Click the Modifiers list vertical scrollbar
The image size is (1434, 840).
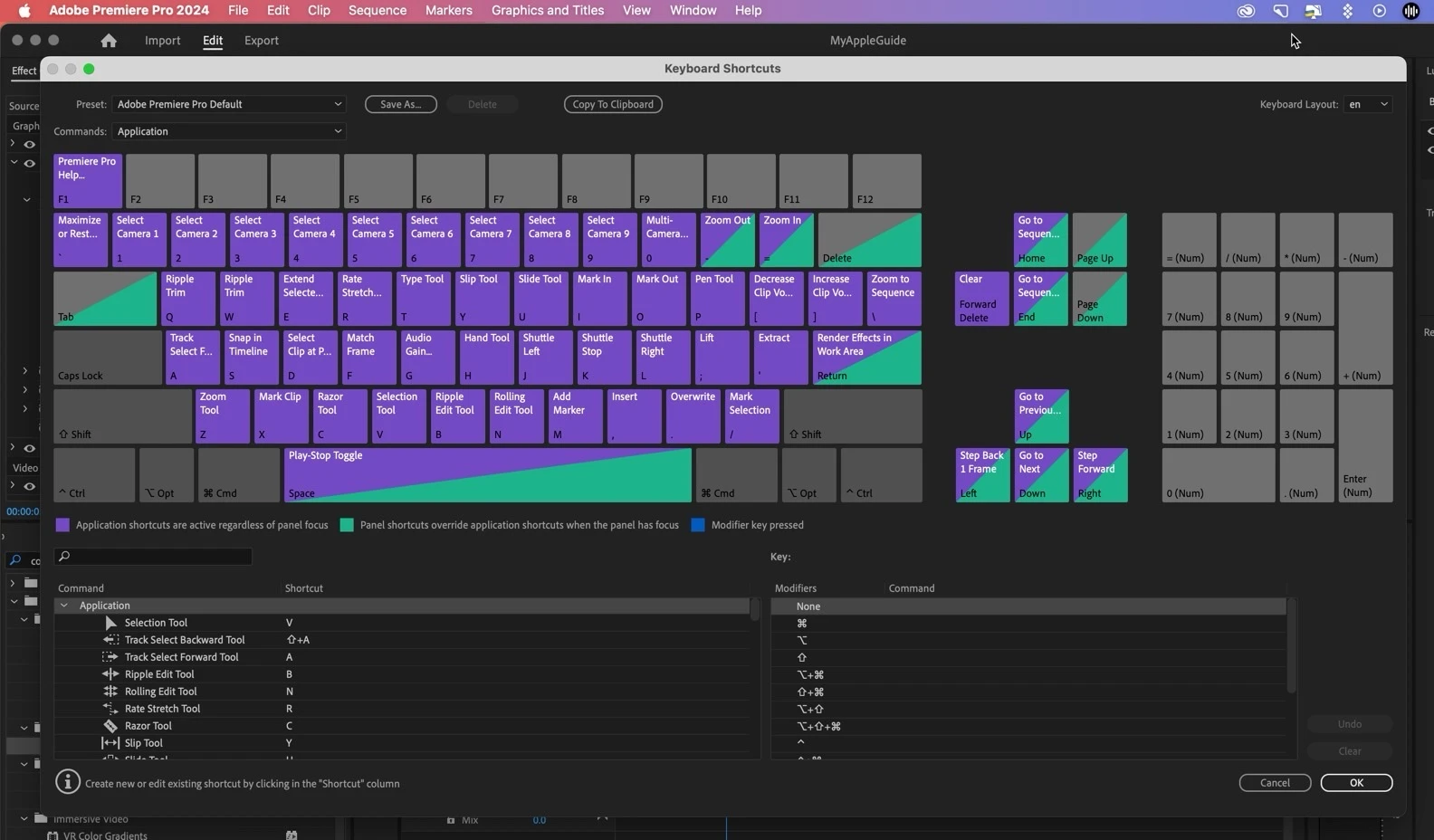click(1292, 645)
